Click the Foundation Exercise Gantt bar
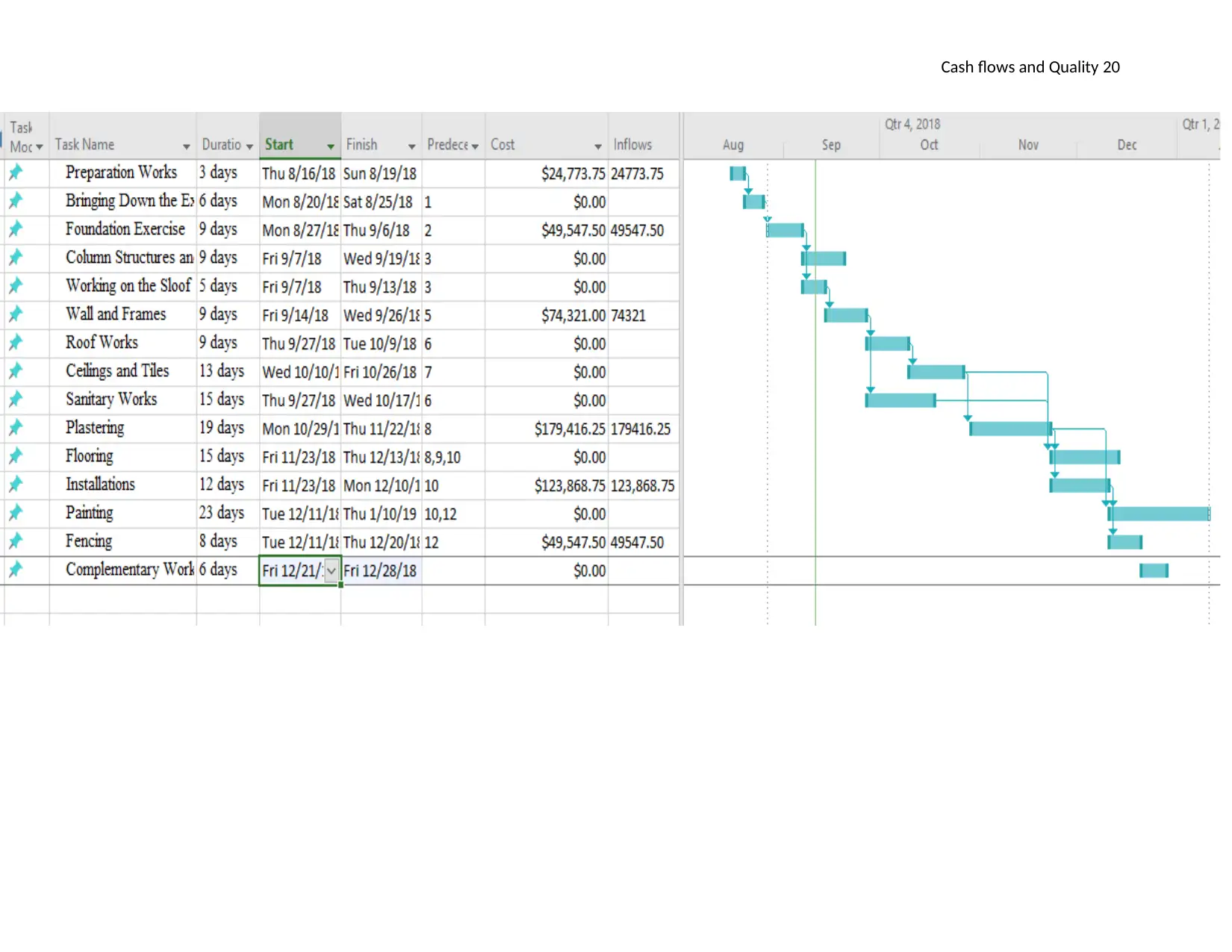This screenshot has width=1232, height=952. pyautogui.click(x=785, y=230)
